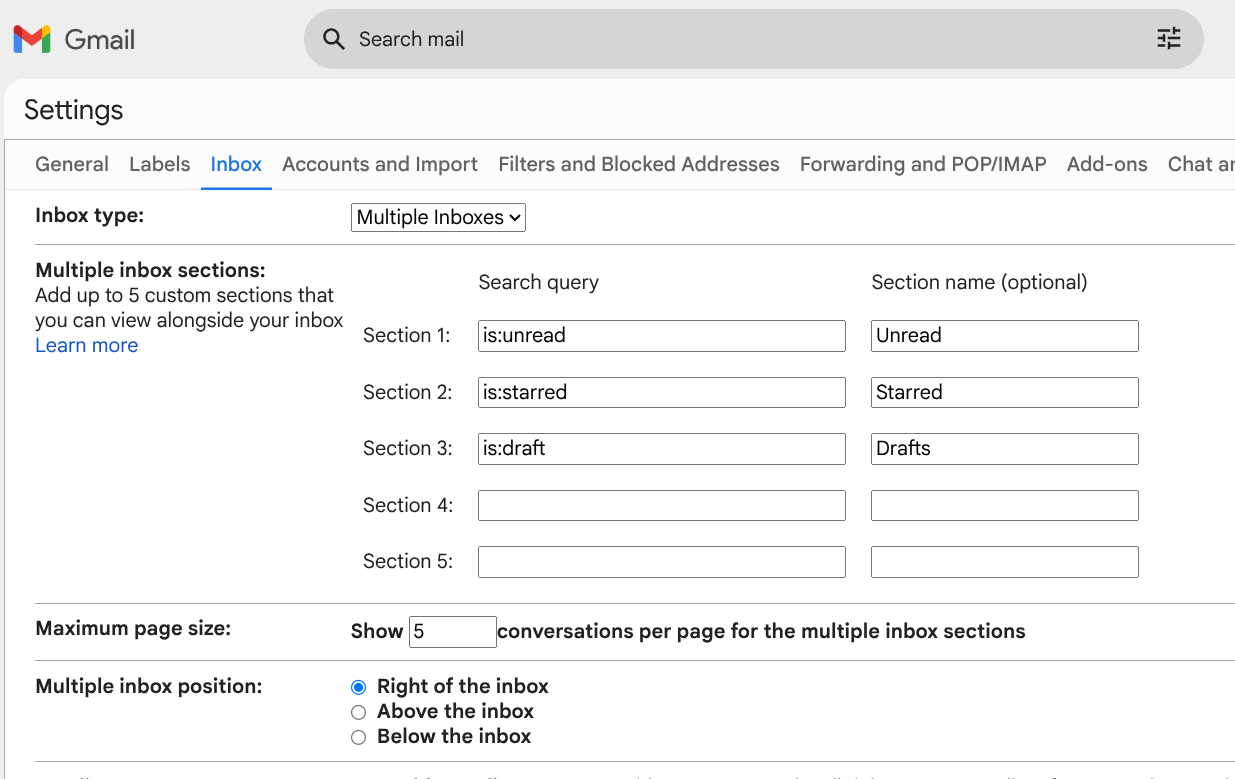
Task: Click the Section 4: row label
Action: tap(407, 505)
